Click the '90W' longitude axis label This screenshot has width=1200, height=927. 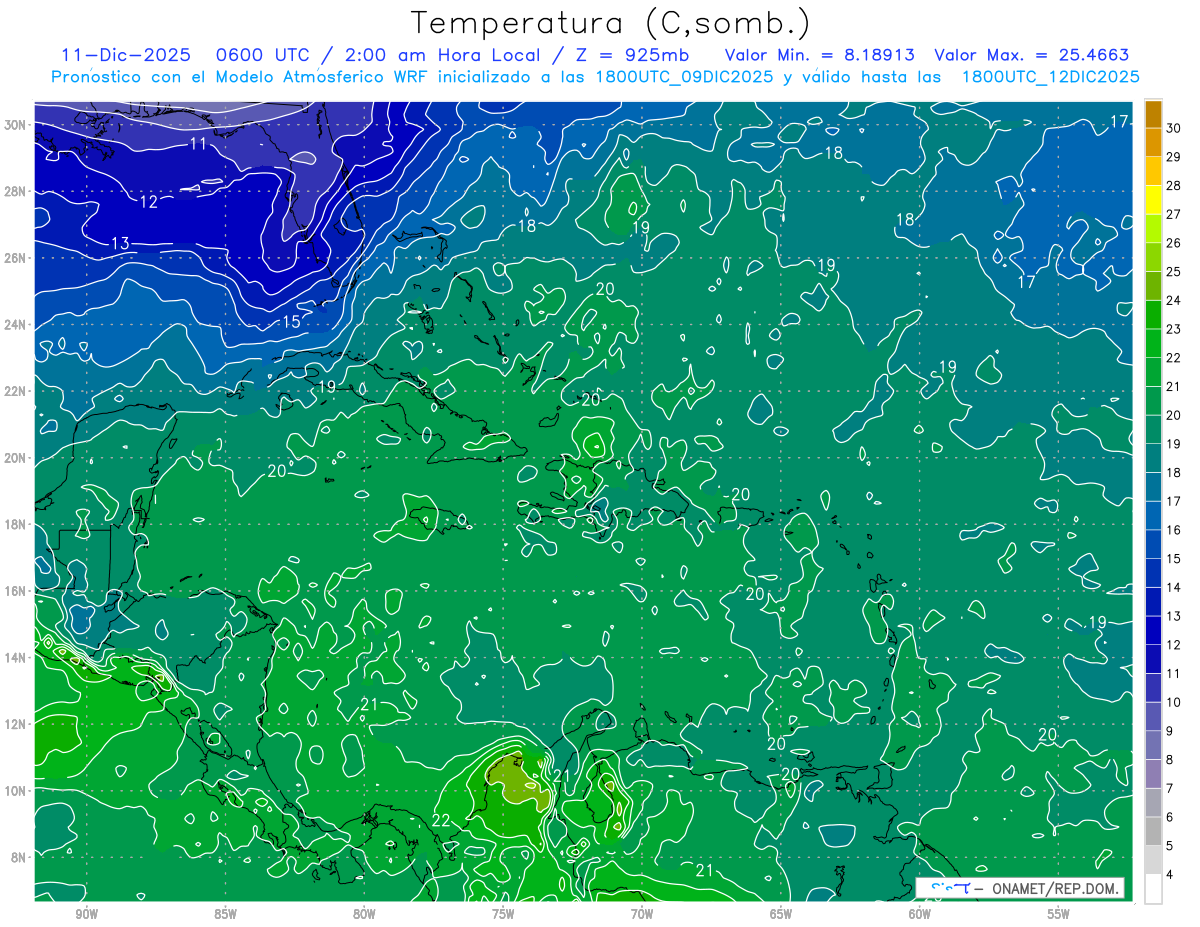click(86, 914)
